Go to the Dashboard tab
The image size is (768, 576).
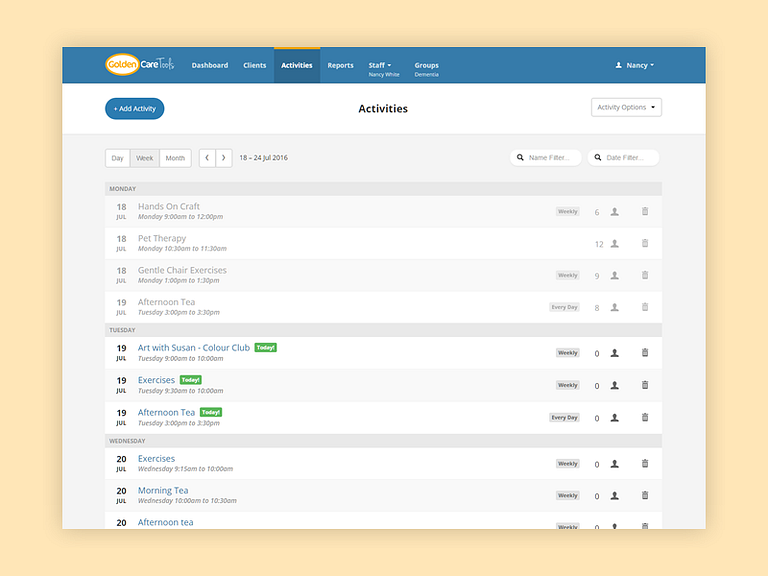click(x=210, y=65)
